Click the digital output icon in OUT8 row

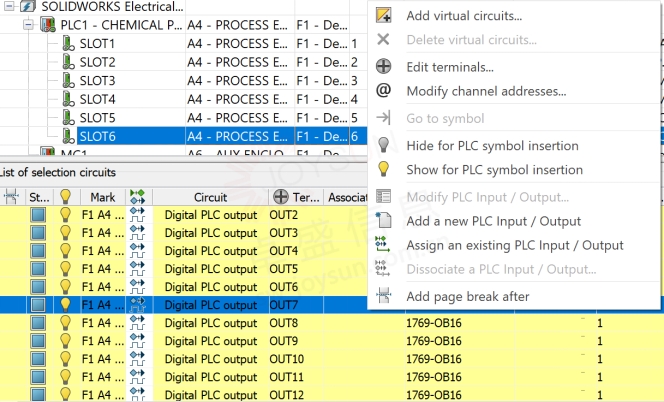click(x=138, y=323)
